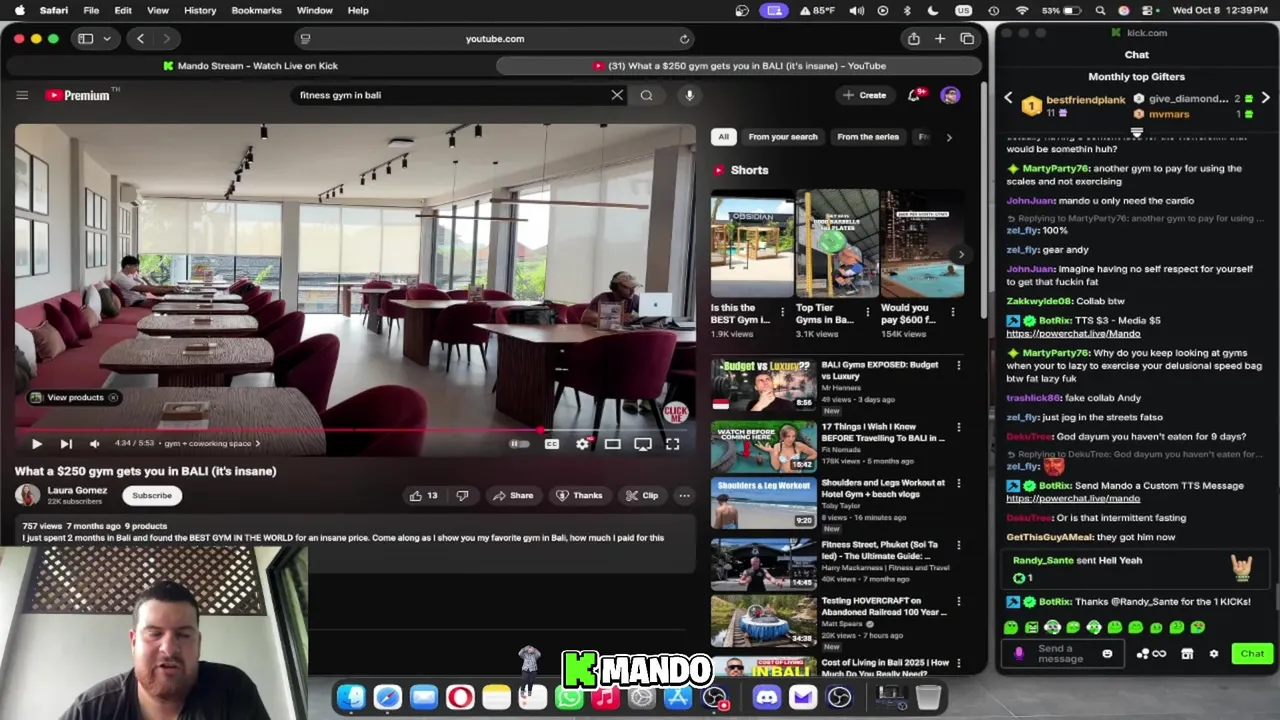Share the Bali gym video
1280x720 pixels.
tap(513, 495)
